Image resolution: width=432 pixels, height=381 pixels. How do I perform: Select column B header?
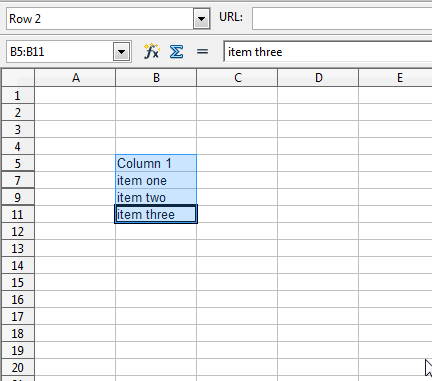[156, 78]
